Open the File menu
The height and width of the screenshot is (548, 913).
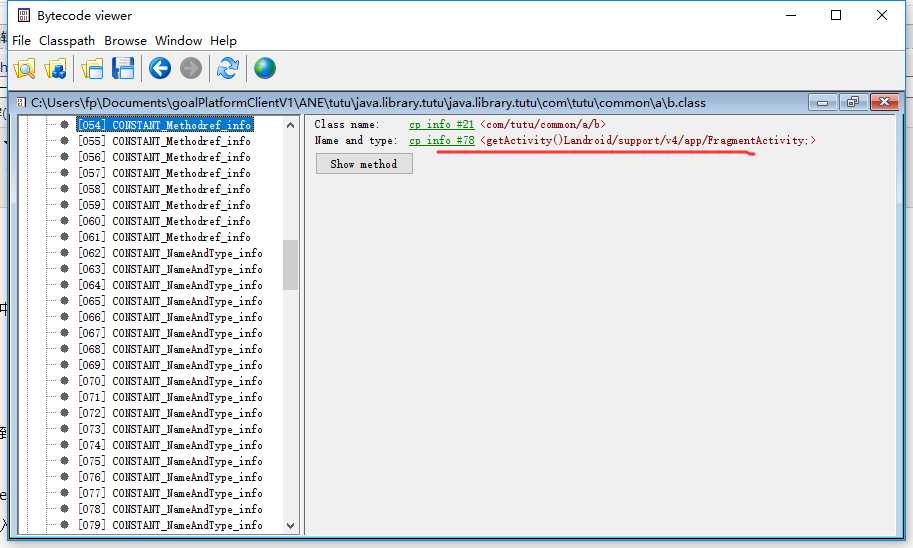point(22,41)
